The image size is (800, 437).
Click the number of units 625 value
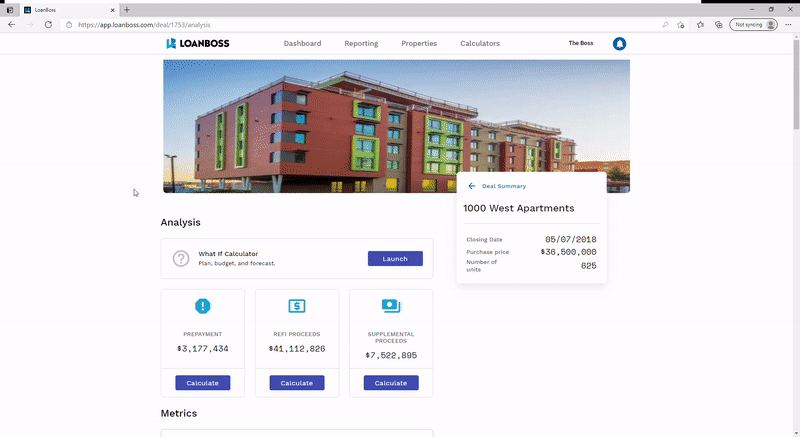588,266
